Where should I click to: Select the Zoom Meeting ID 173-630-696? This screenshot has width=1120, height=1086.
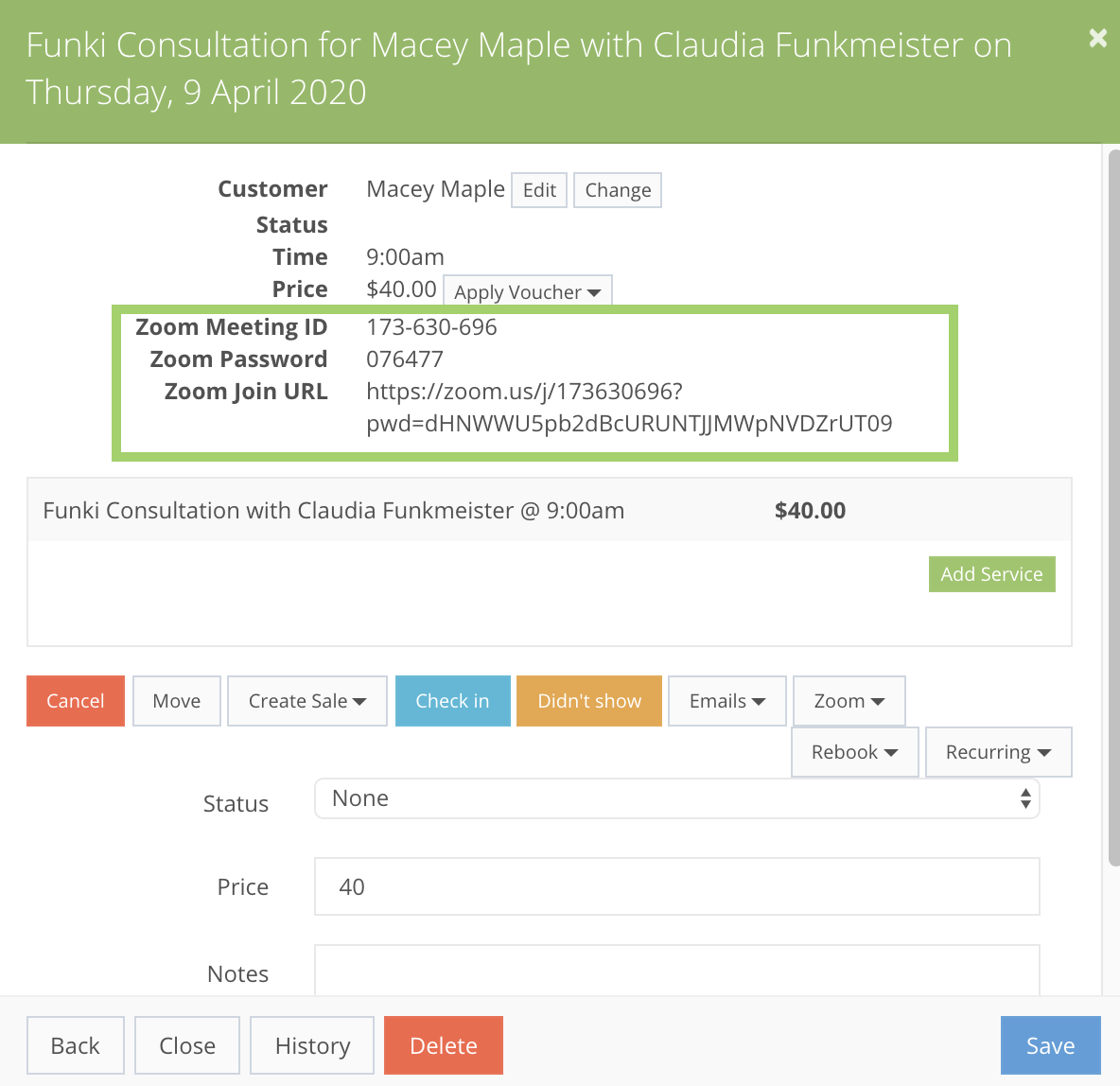tap(431, 327)
